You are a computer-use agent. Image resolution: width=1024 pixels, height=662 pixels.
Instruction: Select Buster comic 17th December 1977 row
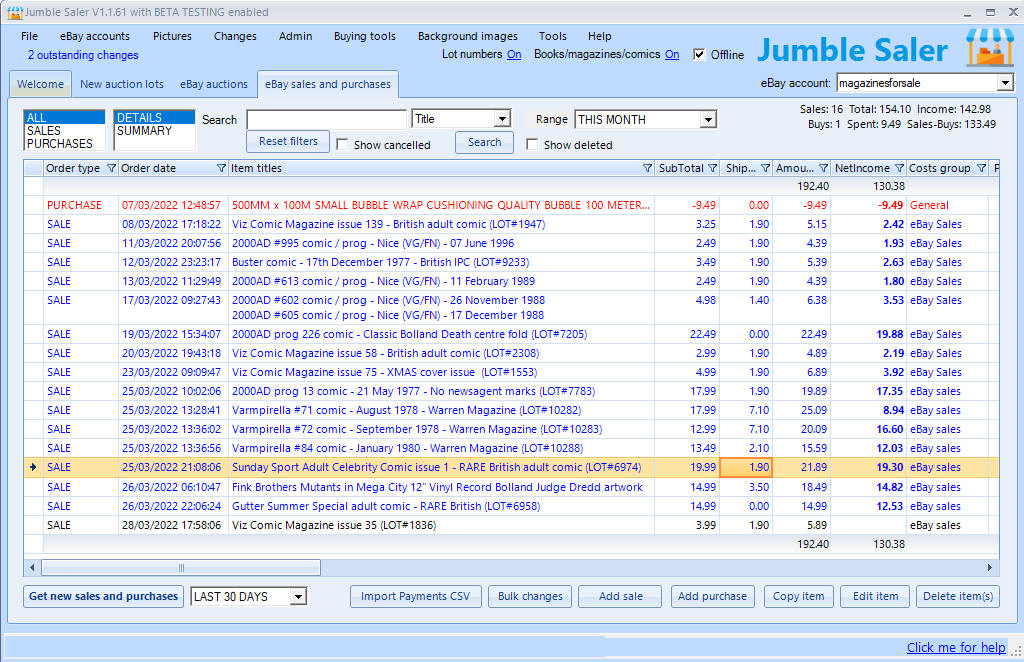(x=511, y=262)
